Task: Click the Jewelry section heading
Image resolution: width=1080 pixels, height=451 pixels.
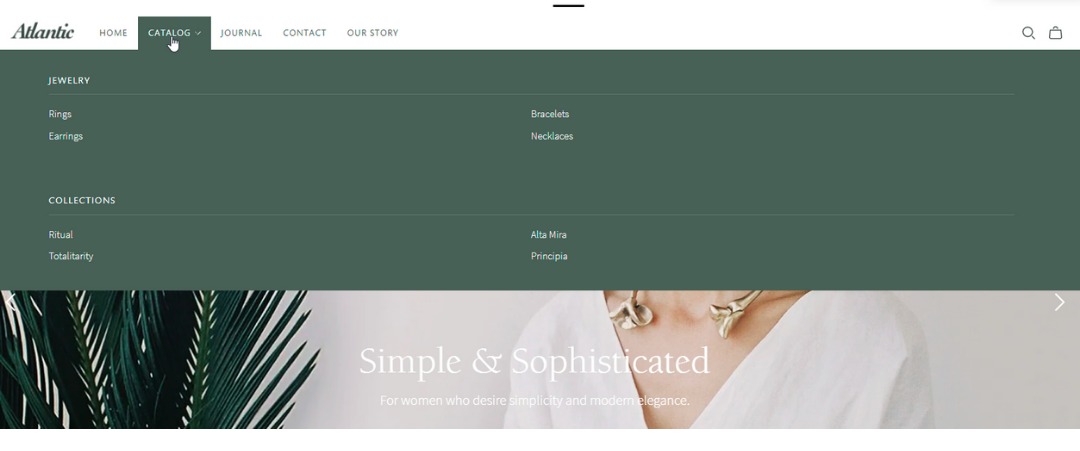Action: [69, 81]
